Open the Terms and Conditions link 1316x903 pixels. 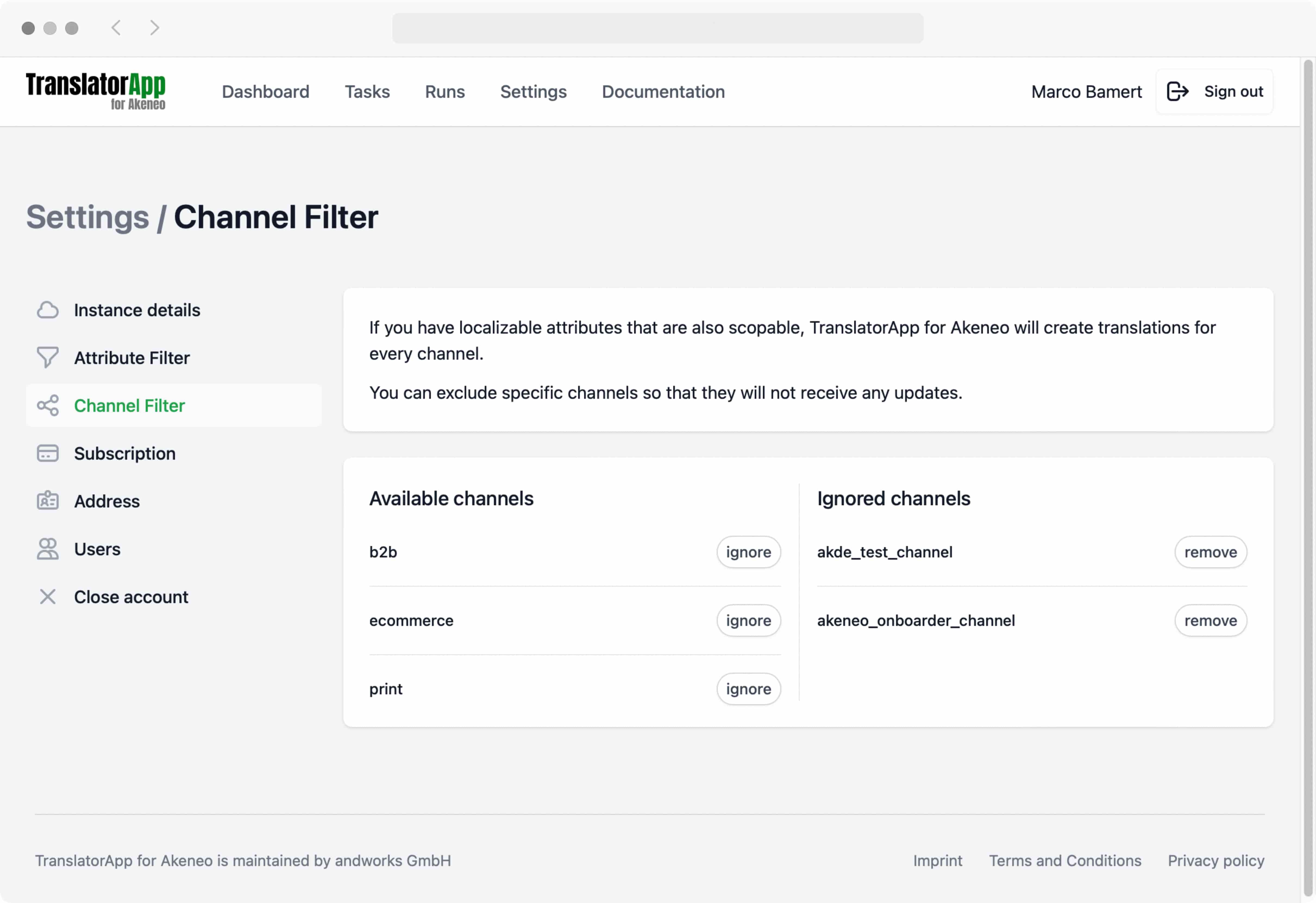[1065, 861]
